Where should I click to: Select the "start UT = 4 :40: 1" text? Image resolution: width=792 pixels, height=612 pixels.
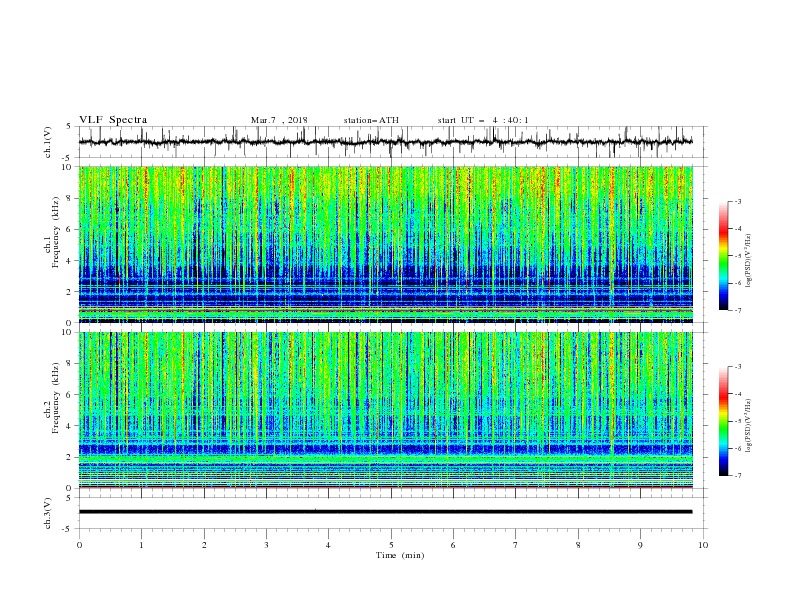pyautogui.click(x=483, y=120)
